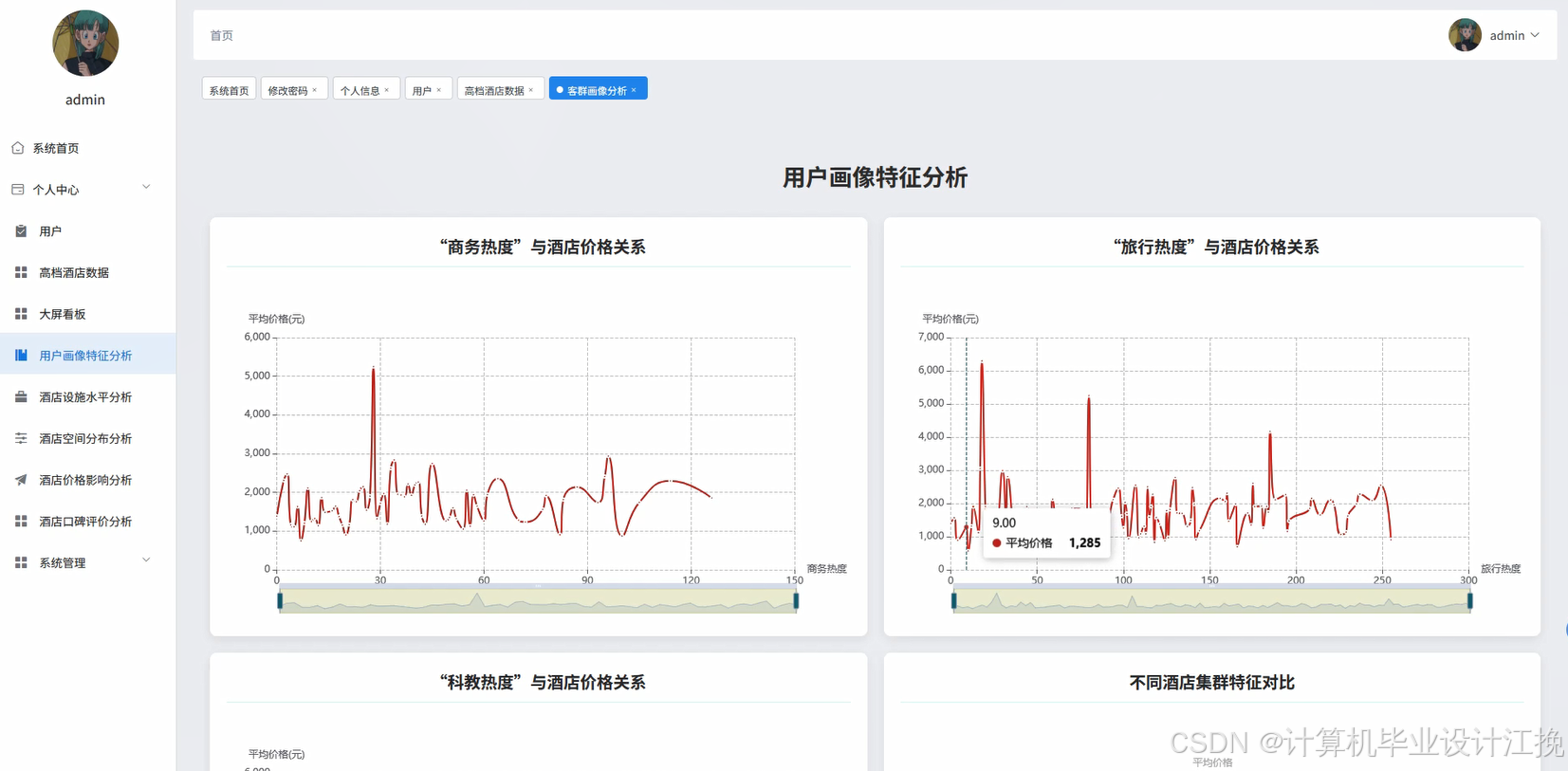The image size is (1568, 771).
Task: Click the 个人中心 sidebar icon
Action: point(18,190)
